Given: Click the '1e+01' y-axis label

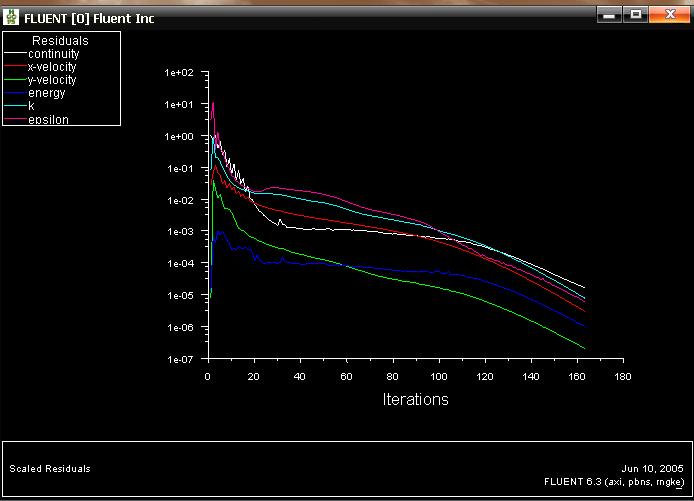Looking at the screenshot, I should pyautogui.click(x=179, y=104).
